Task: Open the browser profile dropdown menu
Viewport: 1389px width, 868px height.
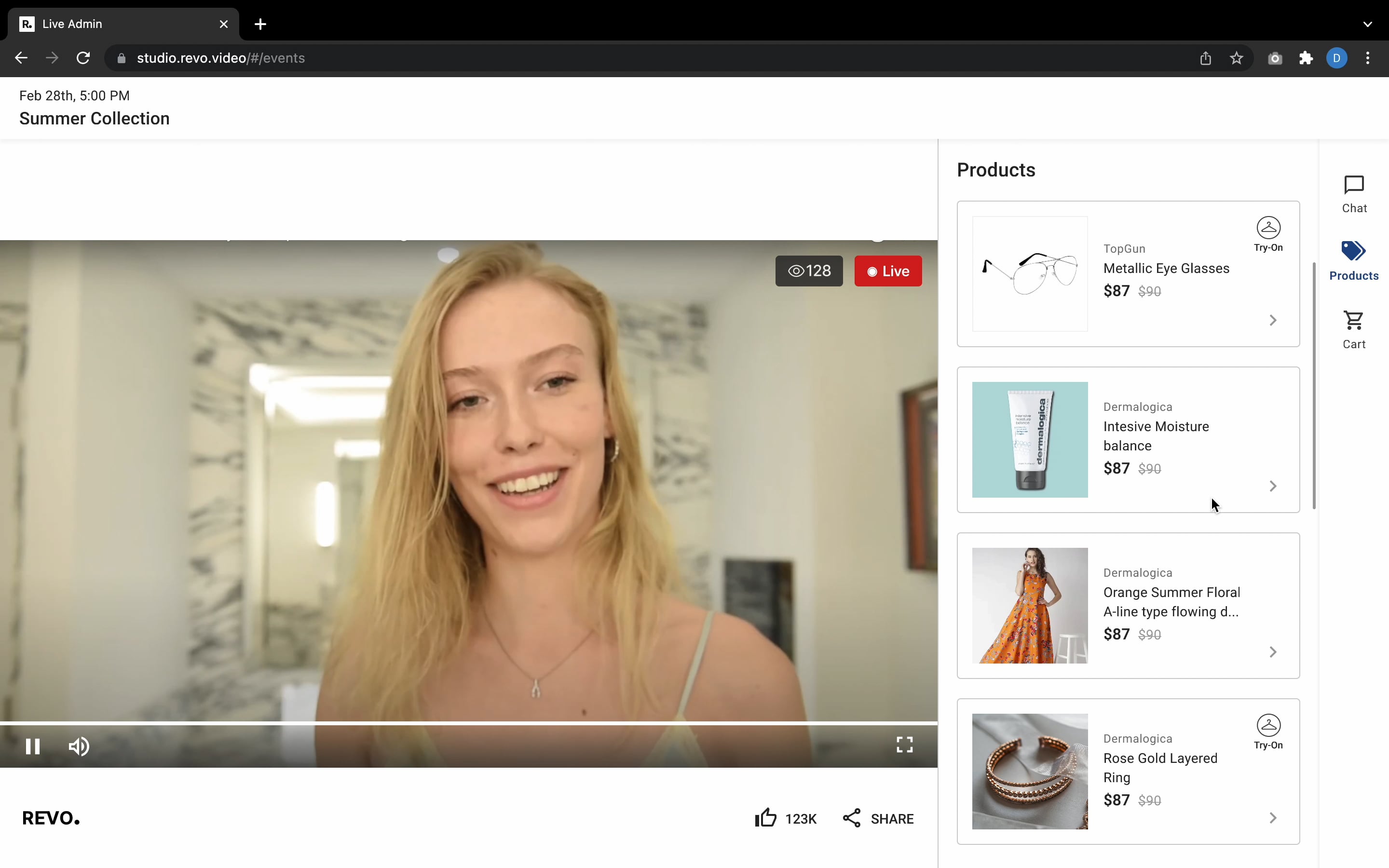Action: click(1337, 58)
